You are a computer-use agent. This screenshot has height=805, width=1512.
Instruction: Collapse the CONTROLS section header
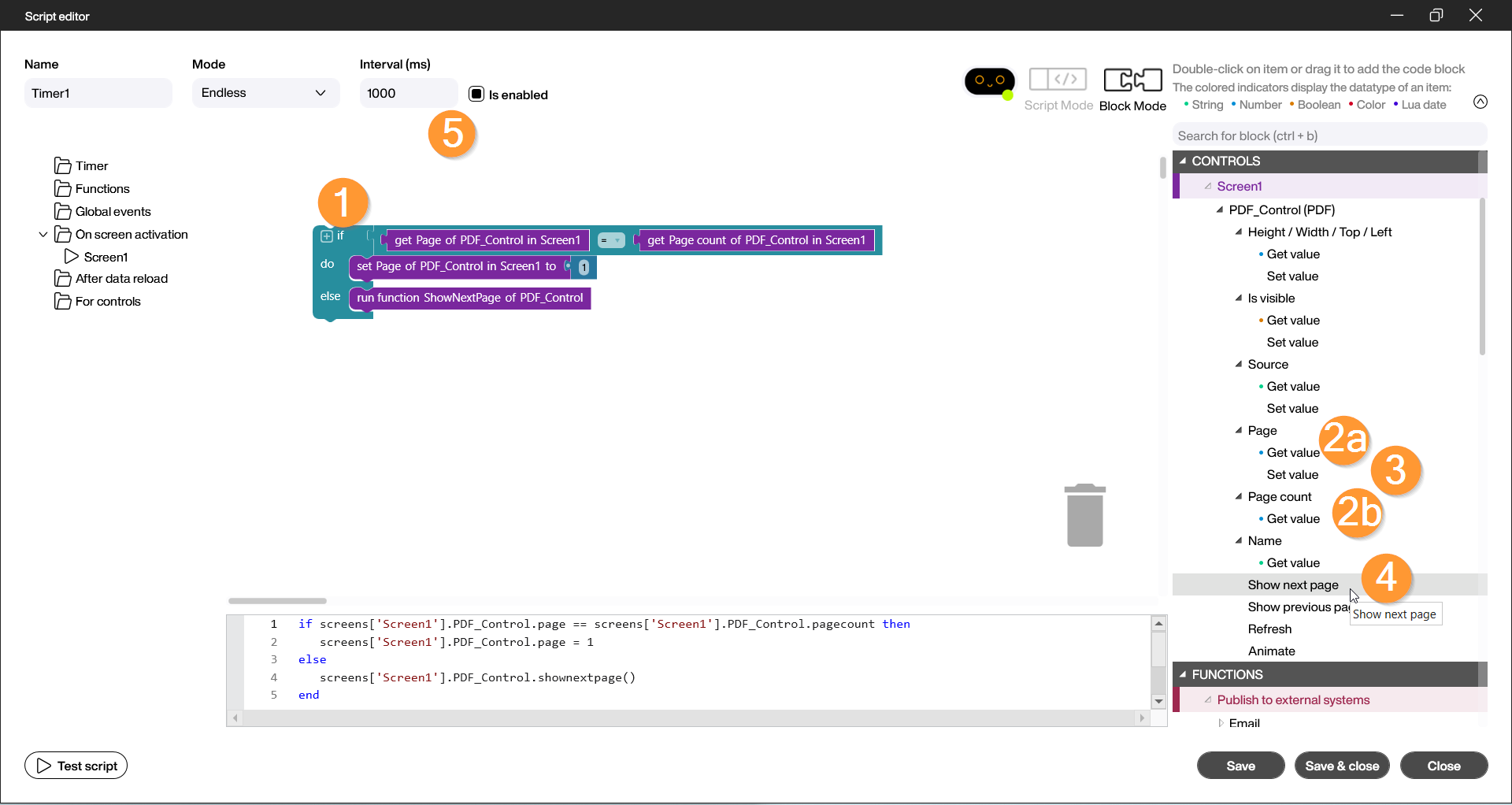click(x=1183, y=161)
